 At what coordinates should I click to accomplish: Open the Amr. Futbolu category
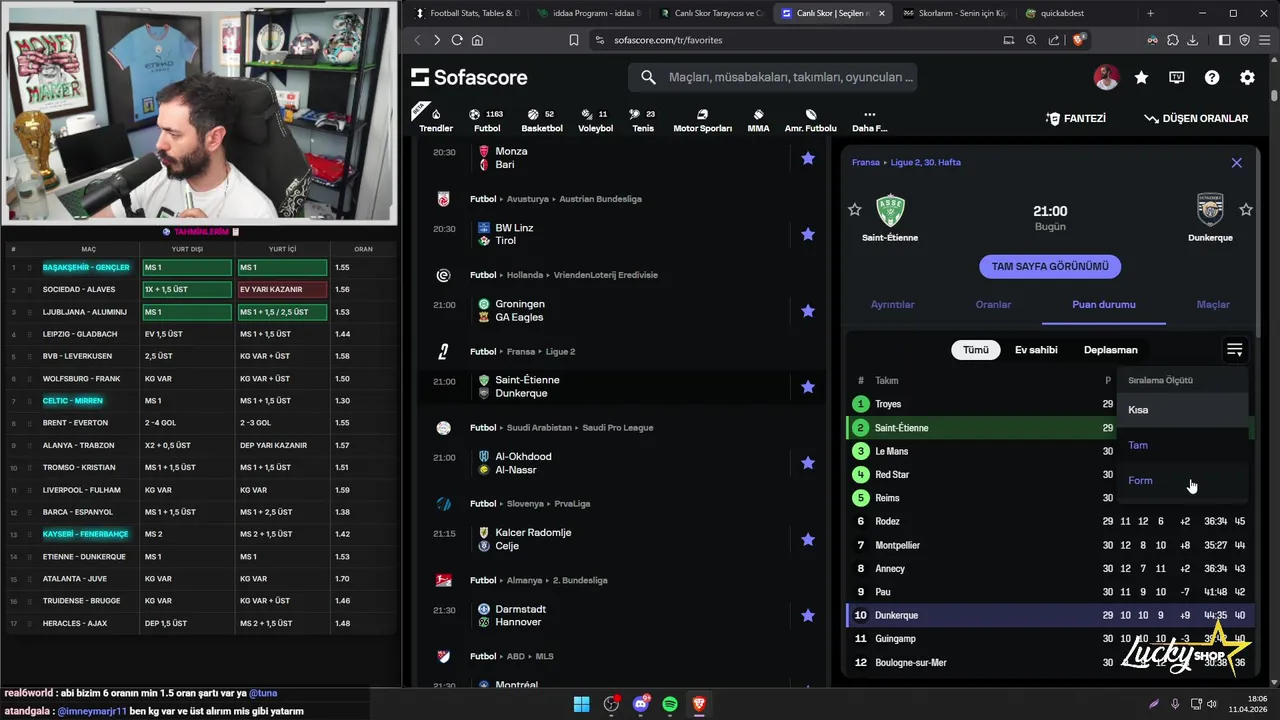point(810,120)
